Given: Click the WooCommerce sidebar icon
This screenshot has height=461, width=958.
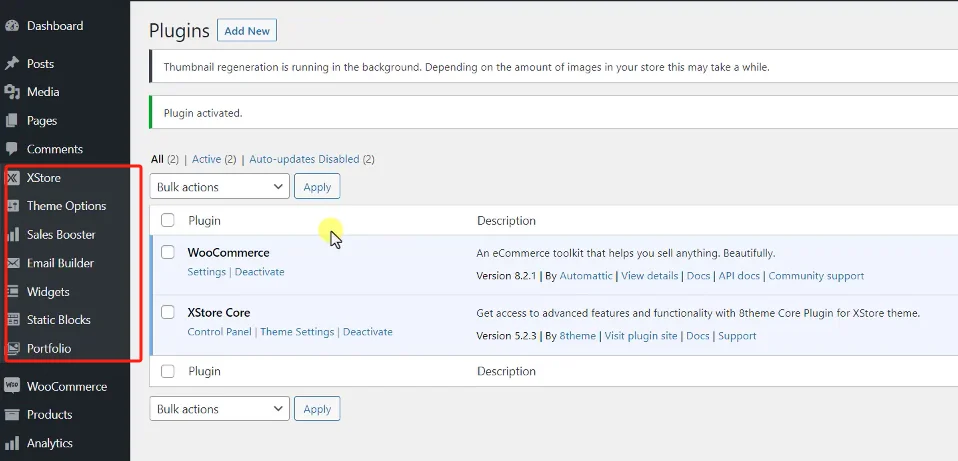Looking at the screenshot, I should (12, 386).
